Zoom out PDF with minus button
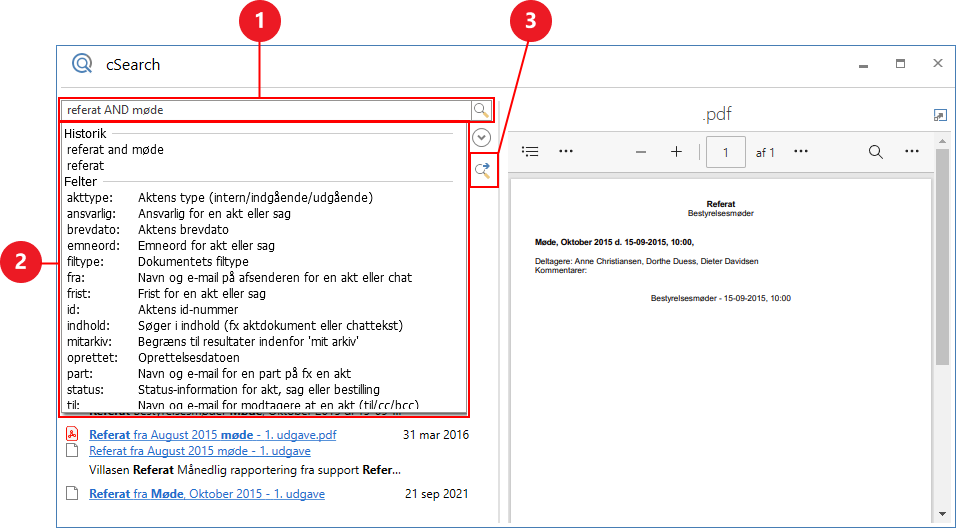 click(x=641, y=152)
